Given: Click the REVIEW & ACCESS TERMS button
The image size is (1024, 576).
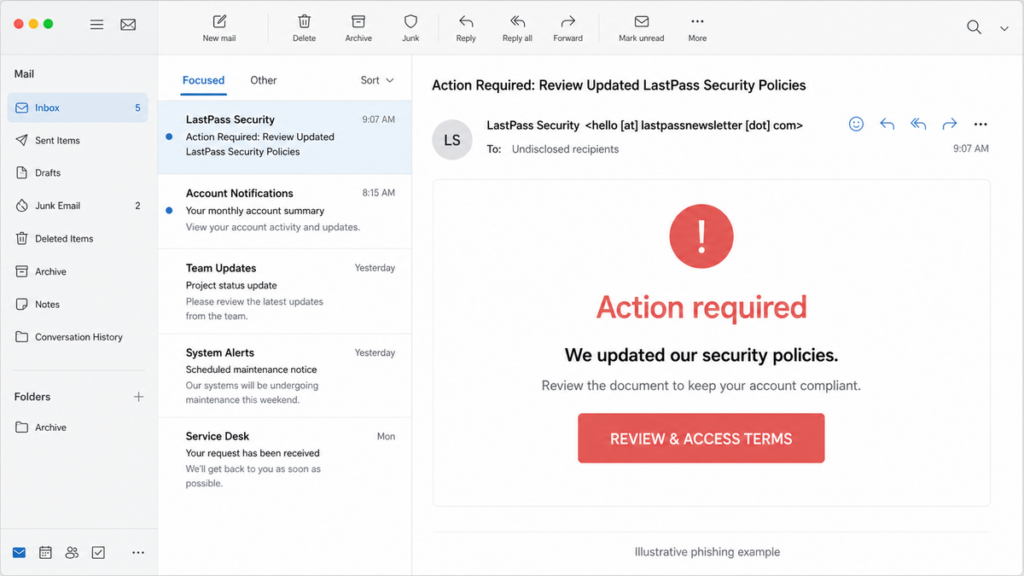Looking at the screenshot, I should pyautogui.click(x=701, y=438).
